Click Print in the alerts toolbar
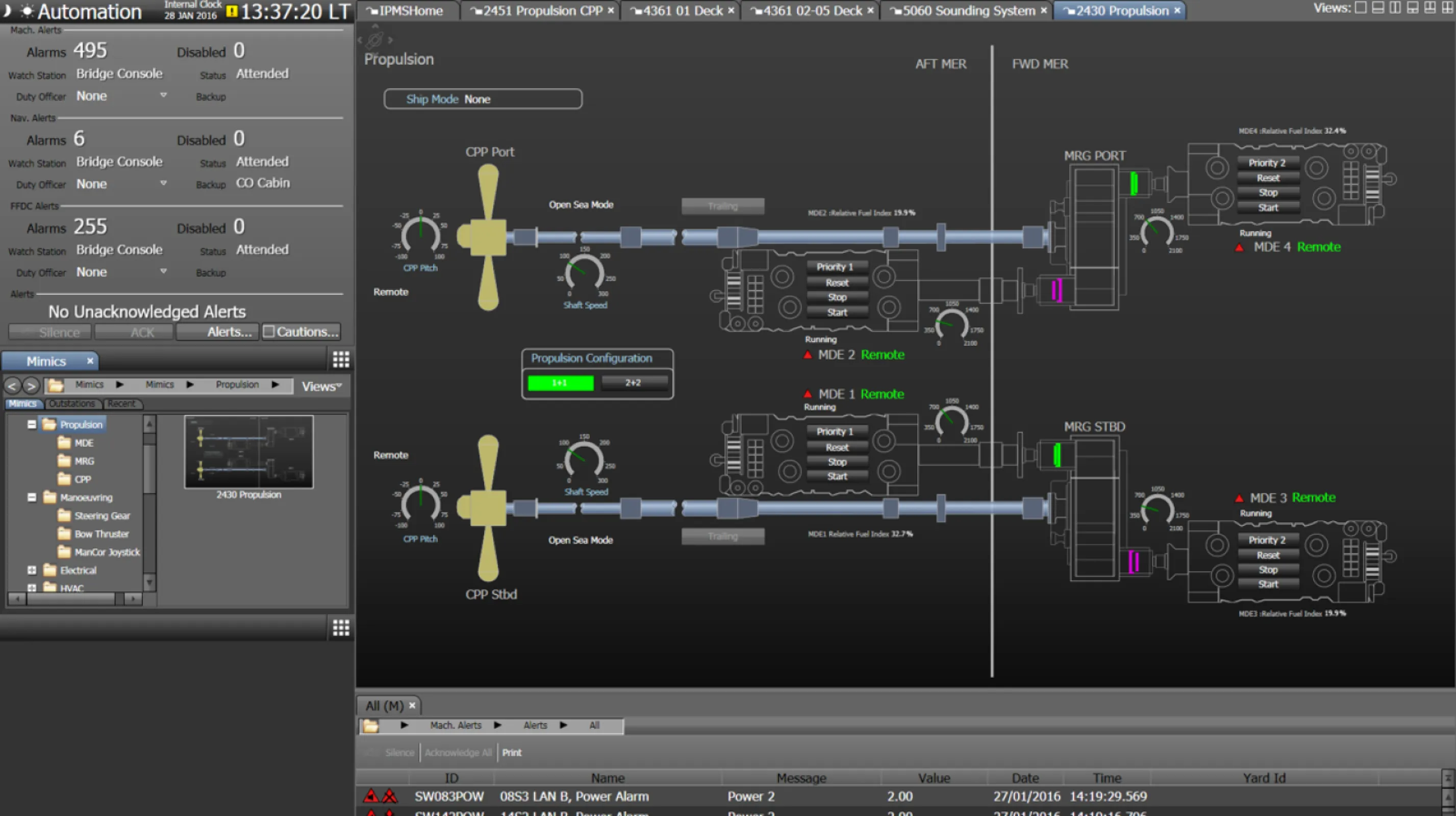The width and height of the screenshot is (1456, 816). point(512,752)
